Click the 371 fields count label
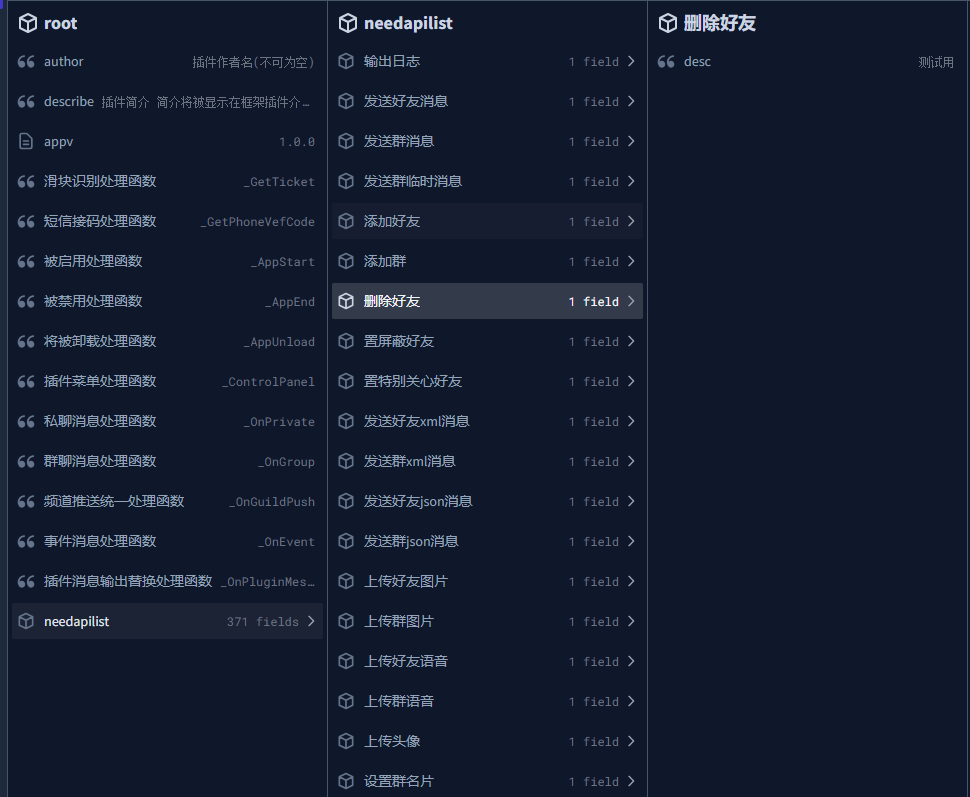The height and width of the screenshot is (797, 970). (x=262, y=622)
